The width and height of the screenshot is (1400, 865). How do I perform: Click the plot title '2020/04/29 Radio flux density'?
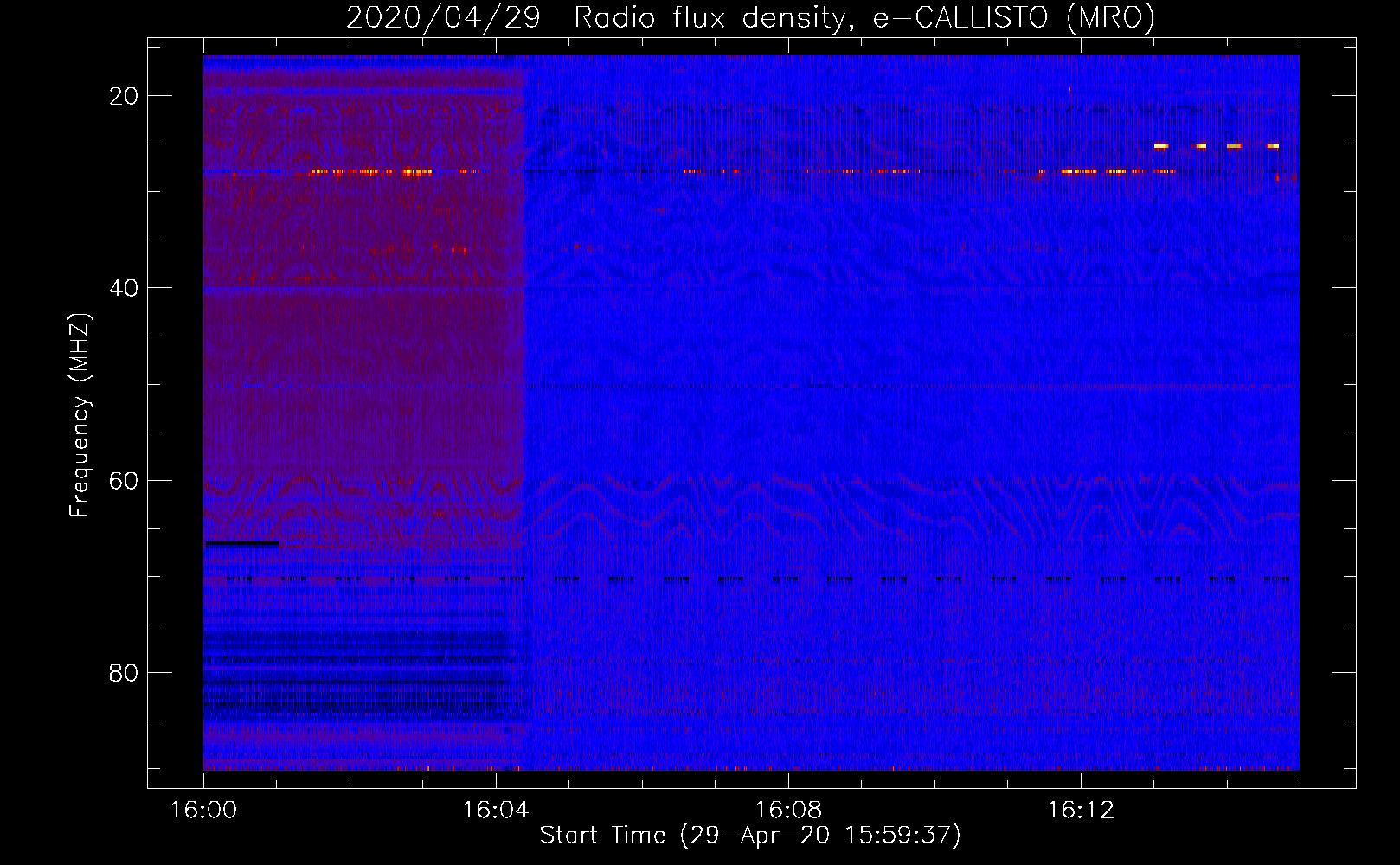click(x=750, y=18)
